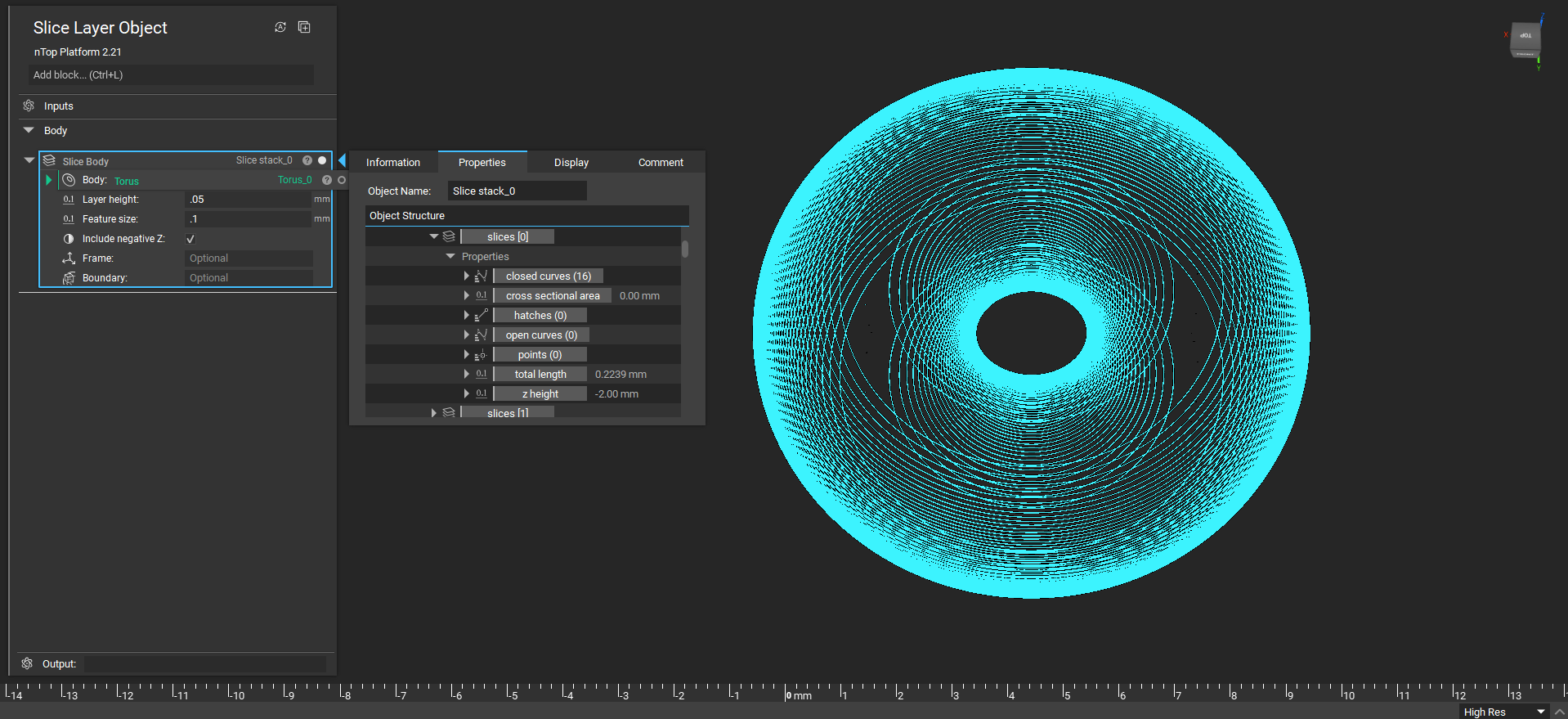Click the Layer height value field
1568x719 pixels.
tap(249, 200)
